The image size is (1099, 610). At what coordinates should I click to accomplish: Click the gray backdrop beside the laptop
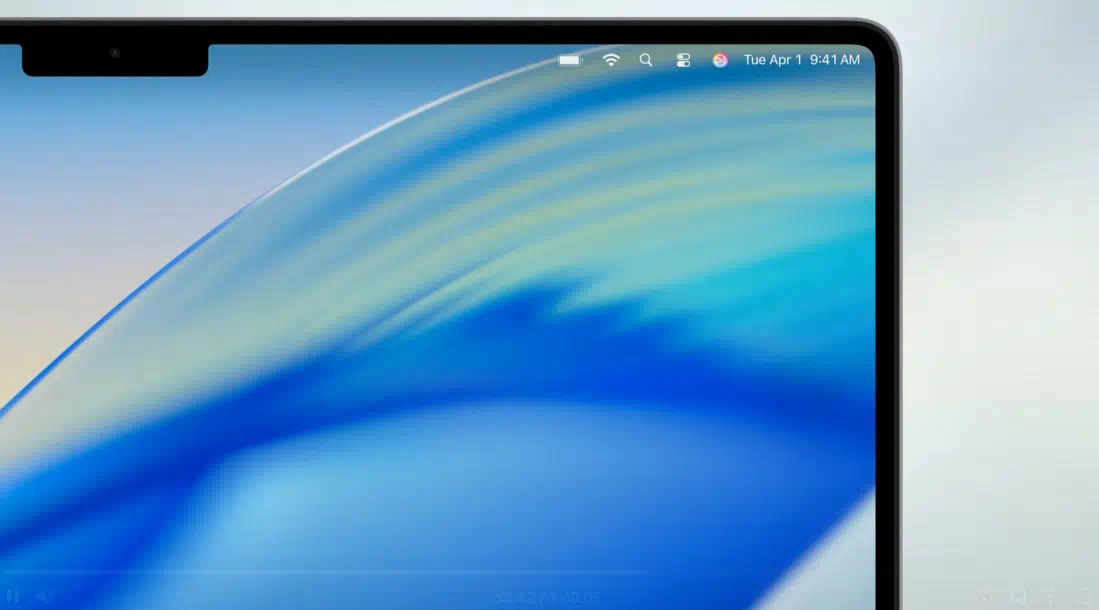(x=1000, y=300)
